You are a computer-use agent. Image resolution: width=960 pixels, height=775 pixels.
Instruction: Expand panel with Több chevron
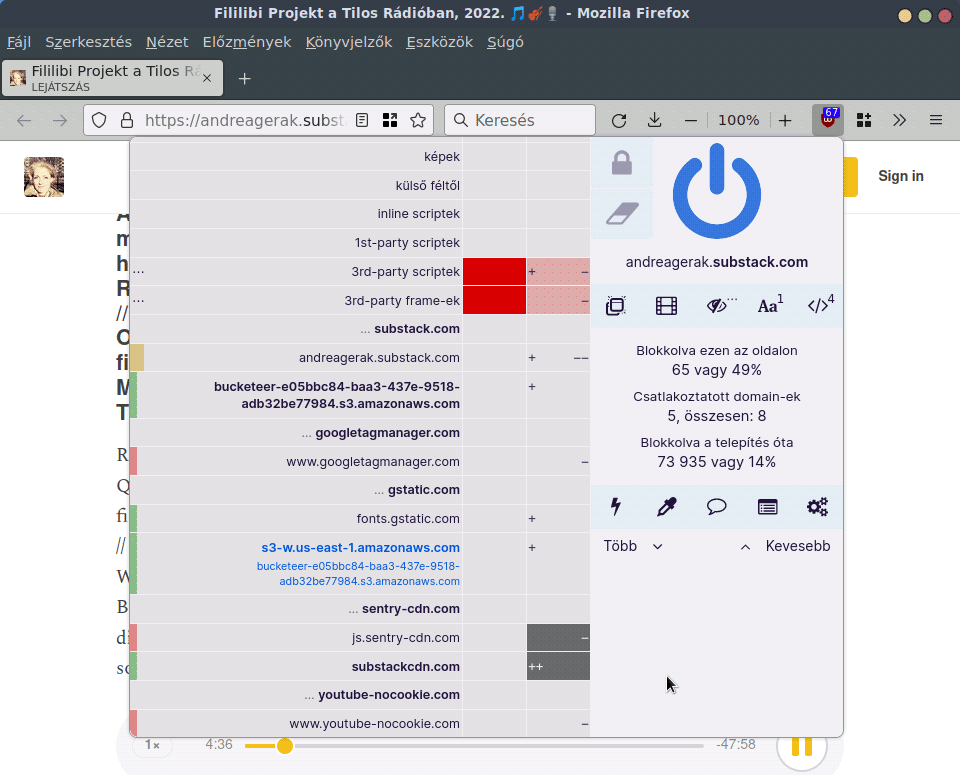(x=633, y=546)
